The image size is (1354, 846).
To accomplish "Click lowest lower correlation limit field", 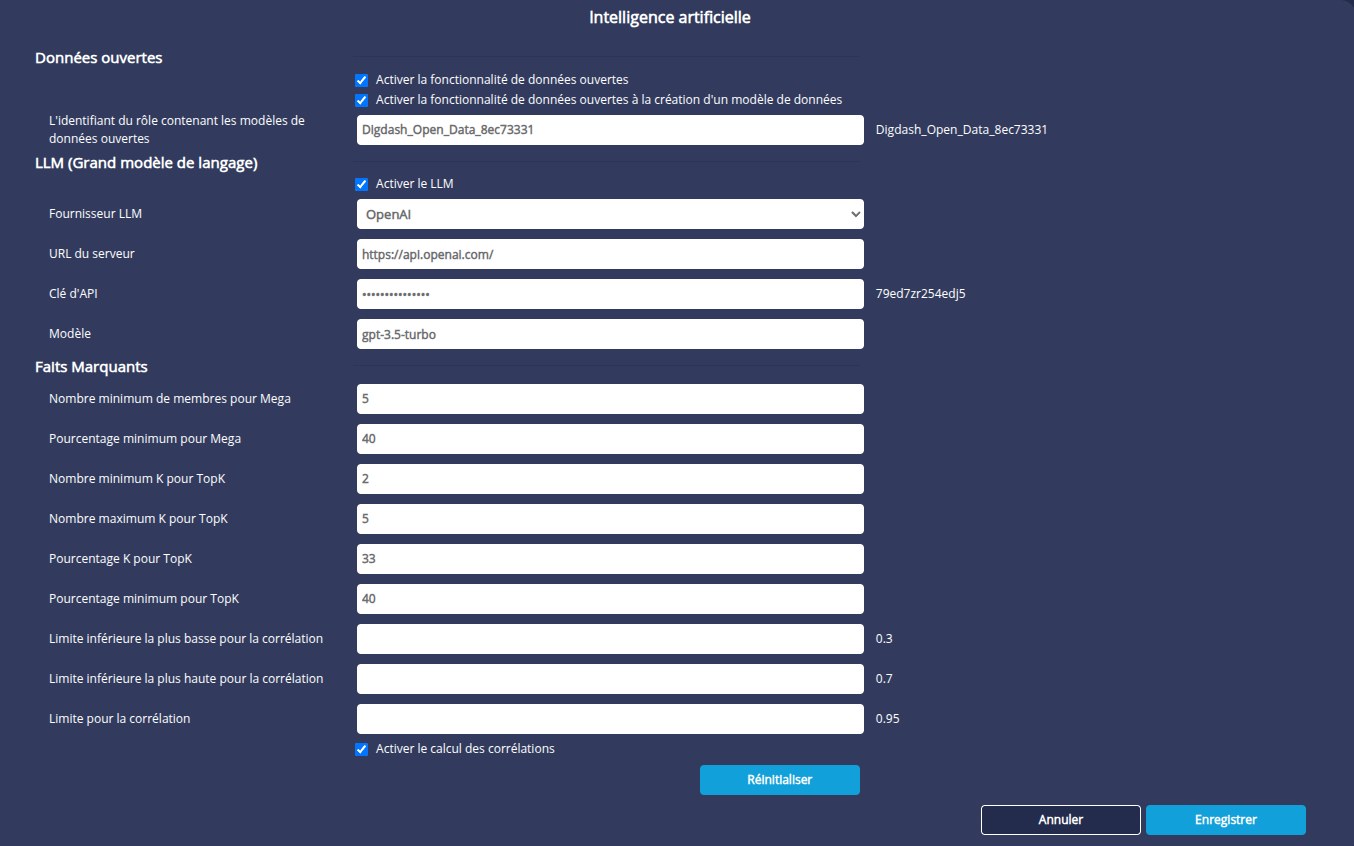I will [x=610, y=639].
